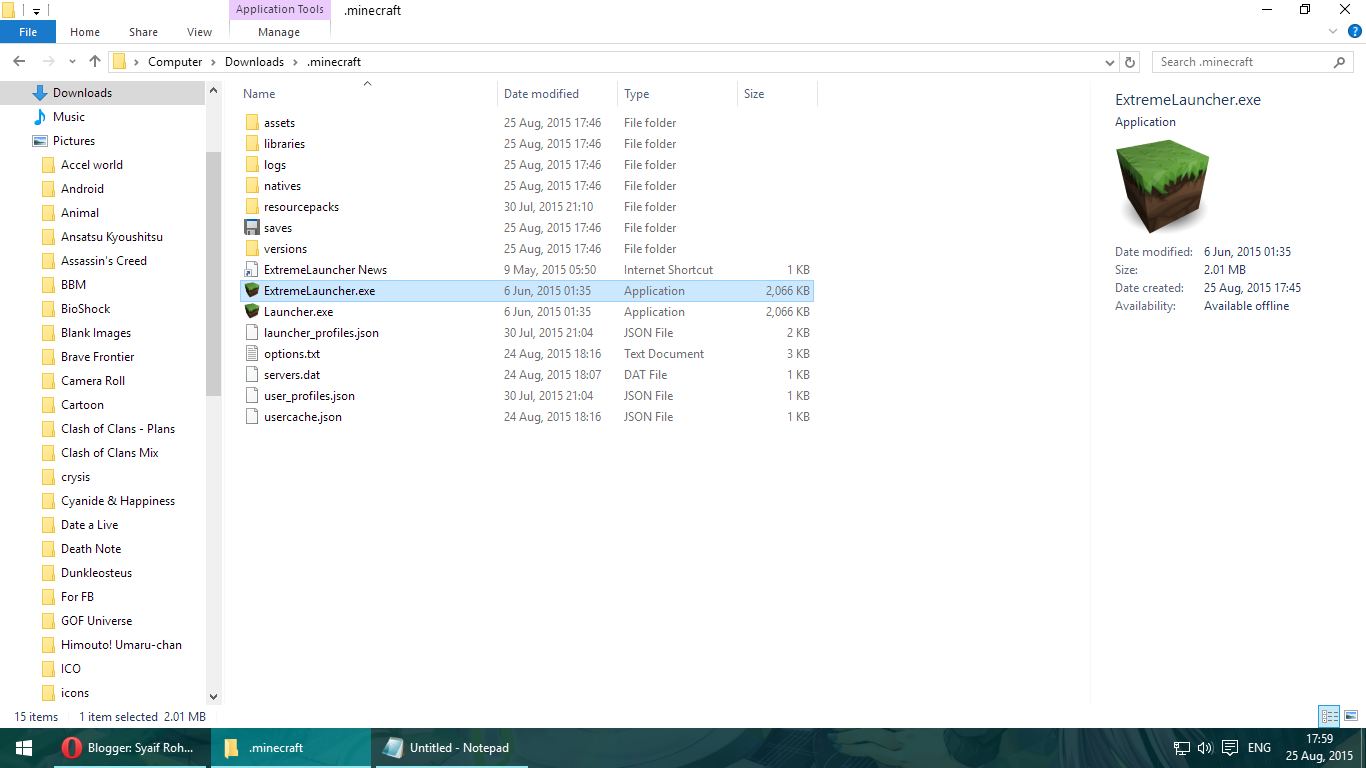Open the View ribbon tab
The image size is (1366, 768).
199,32
